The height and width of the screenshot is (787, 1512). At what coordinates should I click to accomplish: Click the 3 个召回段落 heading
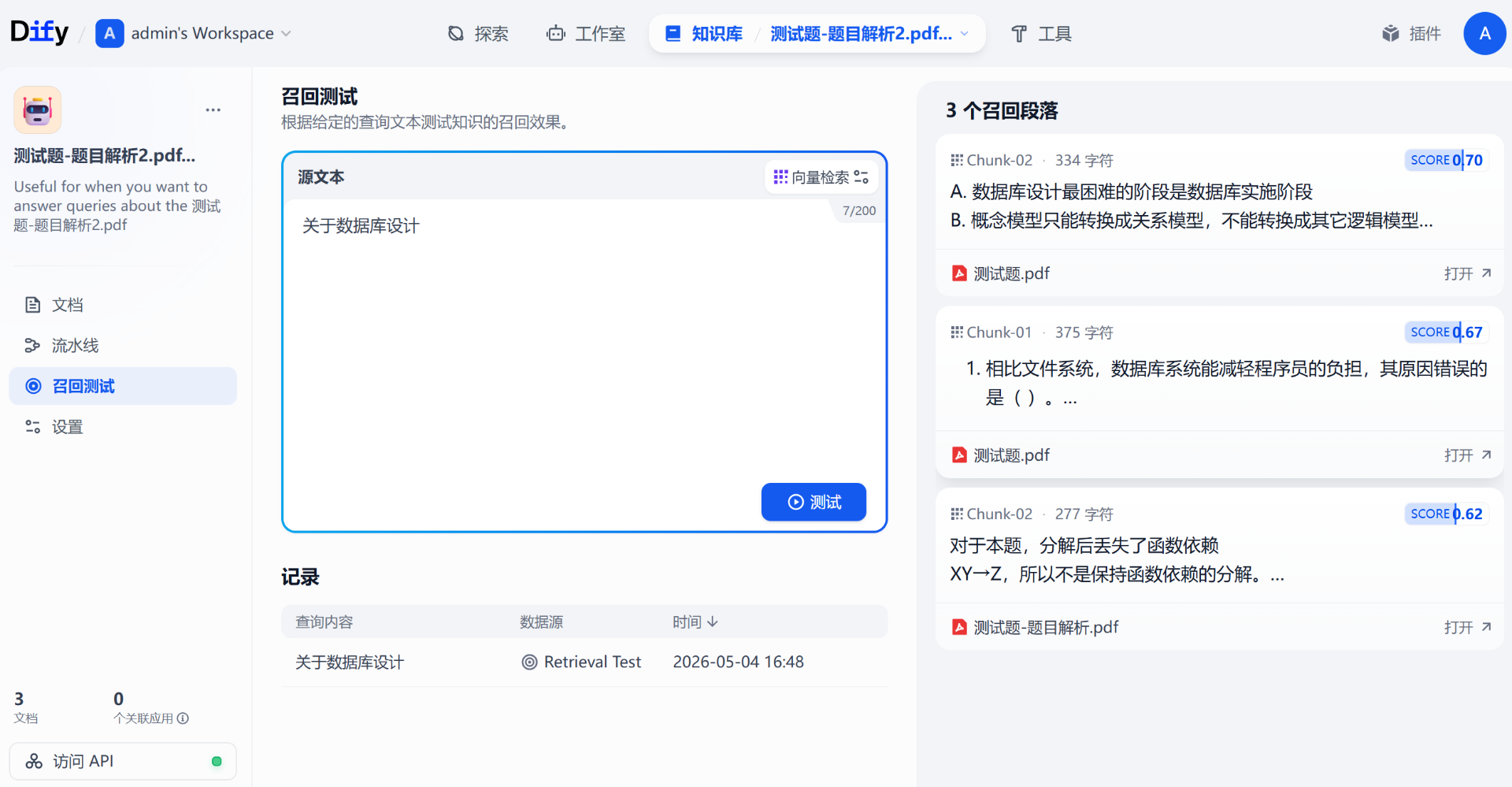point(1002,110)
